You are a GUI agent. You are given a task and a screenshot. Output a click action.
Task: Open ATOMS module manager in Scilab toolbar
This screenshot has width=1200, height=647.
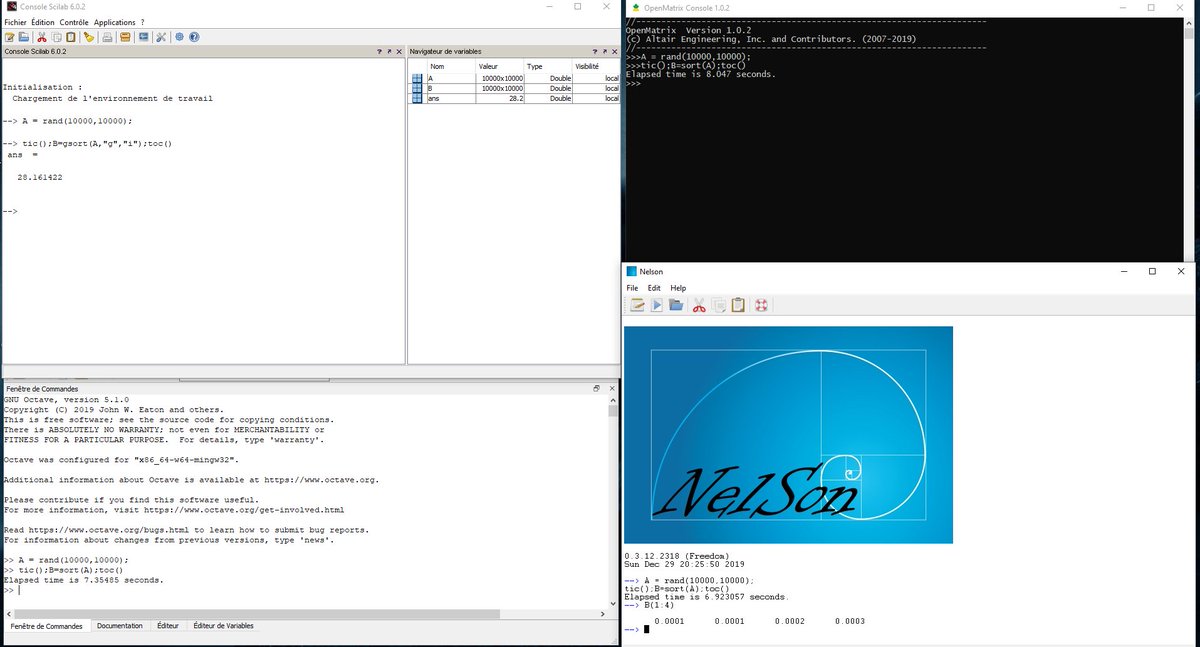(x=125, y=37)
